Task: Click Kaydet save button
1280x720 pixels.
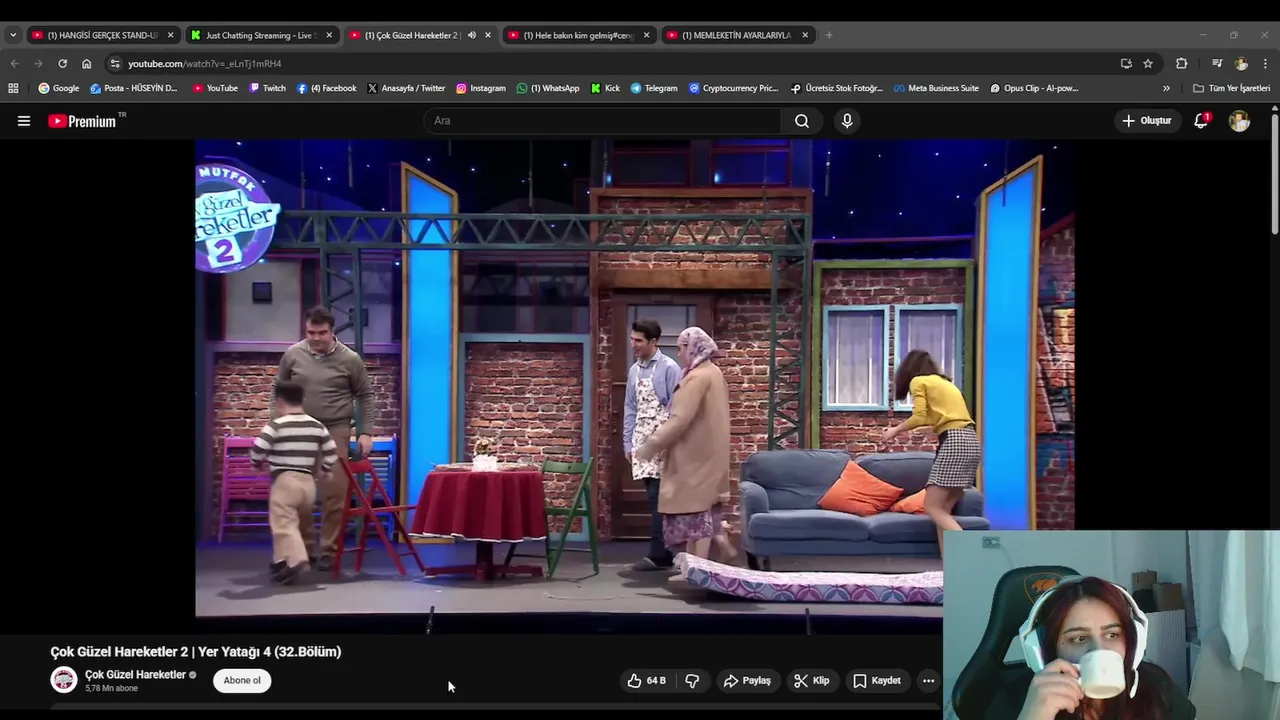Action: coord(876,681)
